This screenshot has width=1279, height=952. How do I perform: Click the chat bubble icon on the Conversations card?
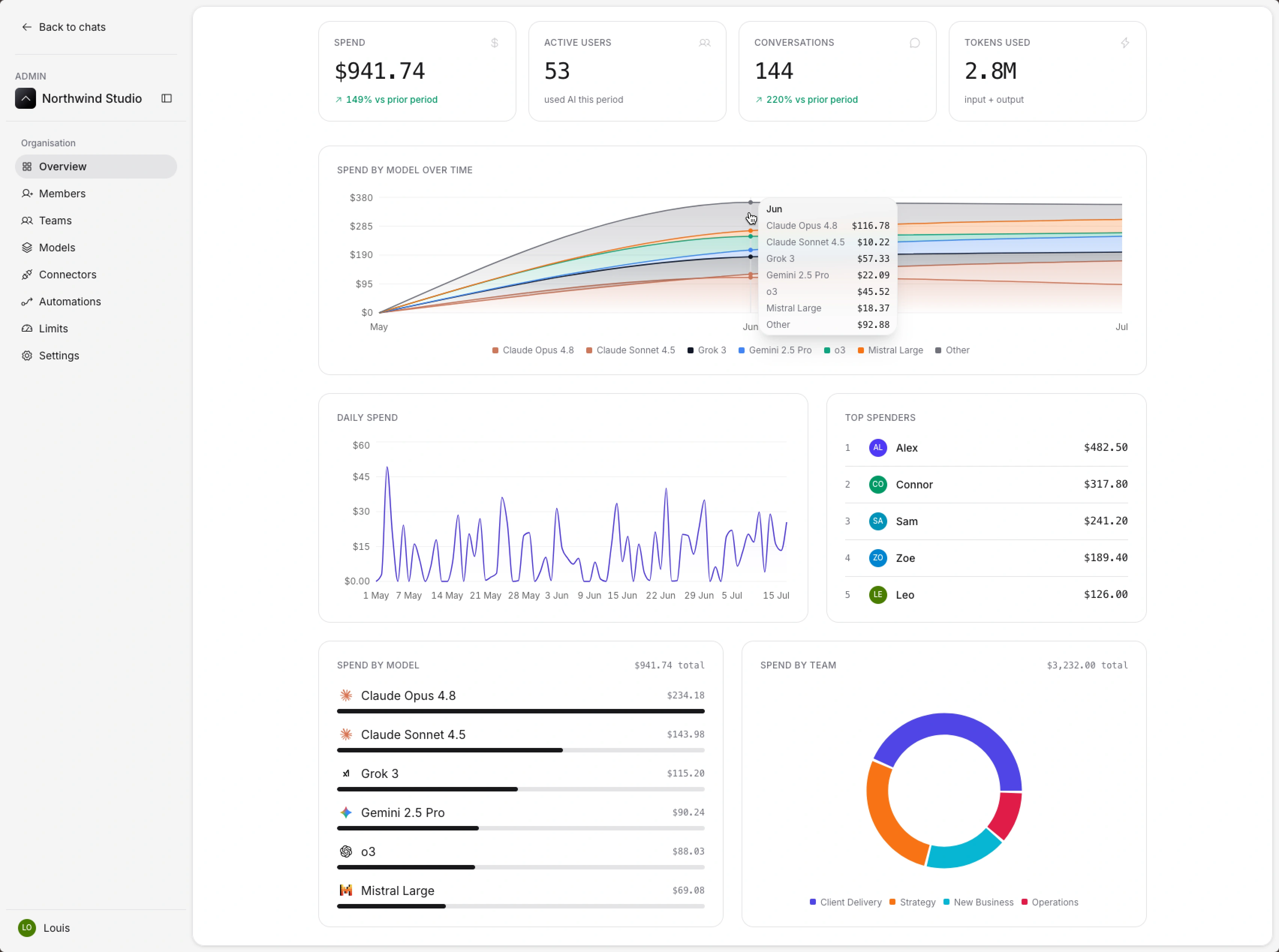coord(915,43)
